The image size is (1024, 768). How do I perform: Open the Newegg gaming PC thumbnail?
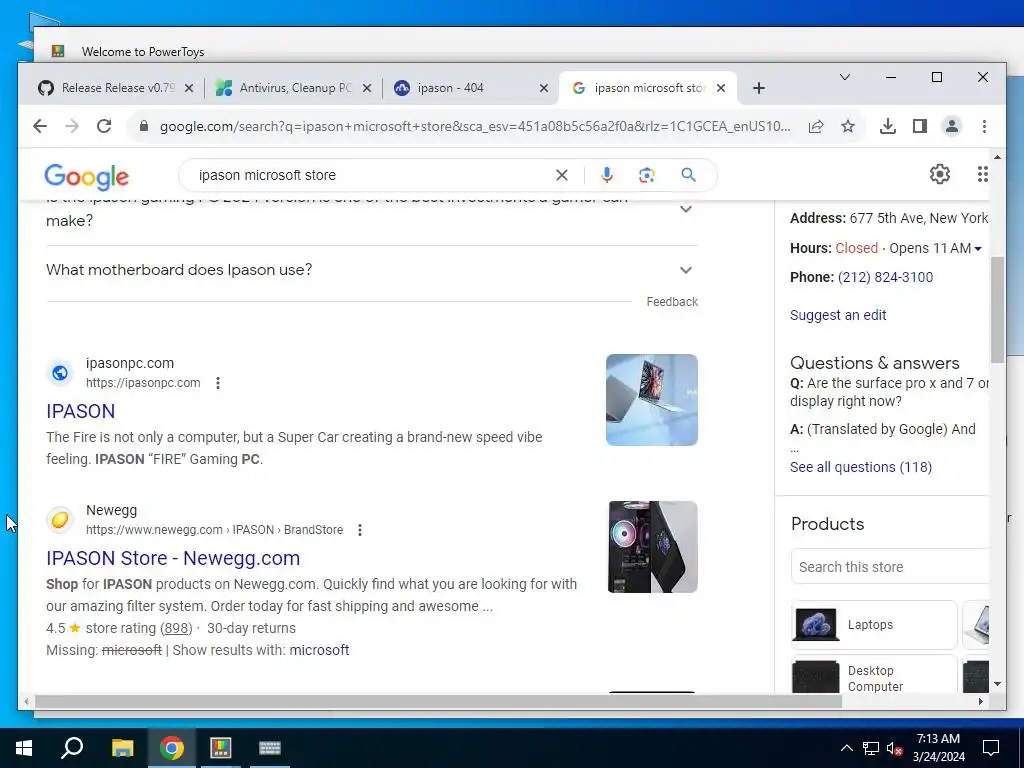[x=652, y=547]
